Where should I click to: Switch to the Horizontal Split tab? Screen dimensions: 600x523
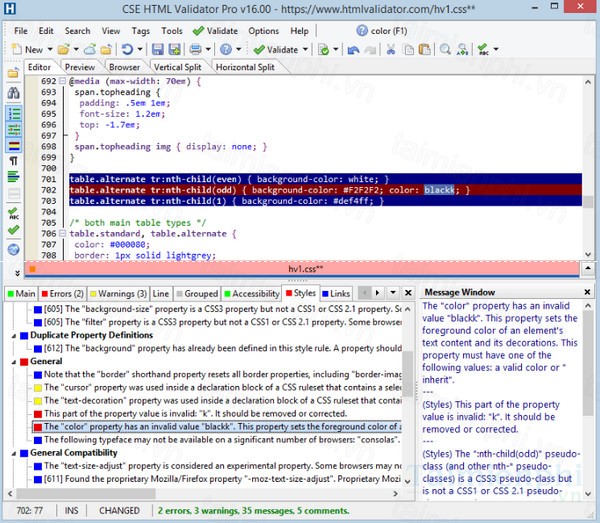pos(245,67)
